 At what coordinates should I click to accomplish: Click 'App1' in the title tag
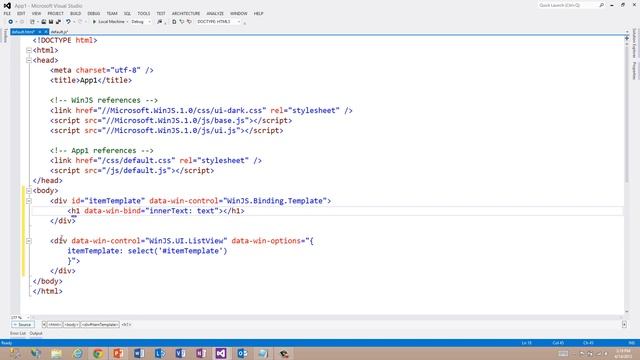[x=89, y=80]
